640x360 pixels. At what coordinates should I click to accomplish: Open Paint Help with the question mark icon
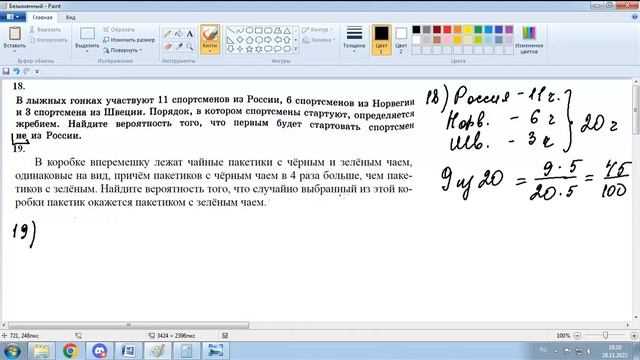coord(635,17)
